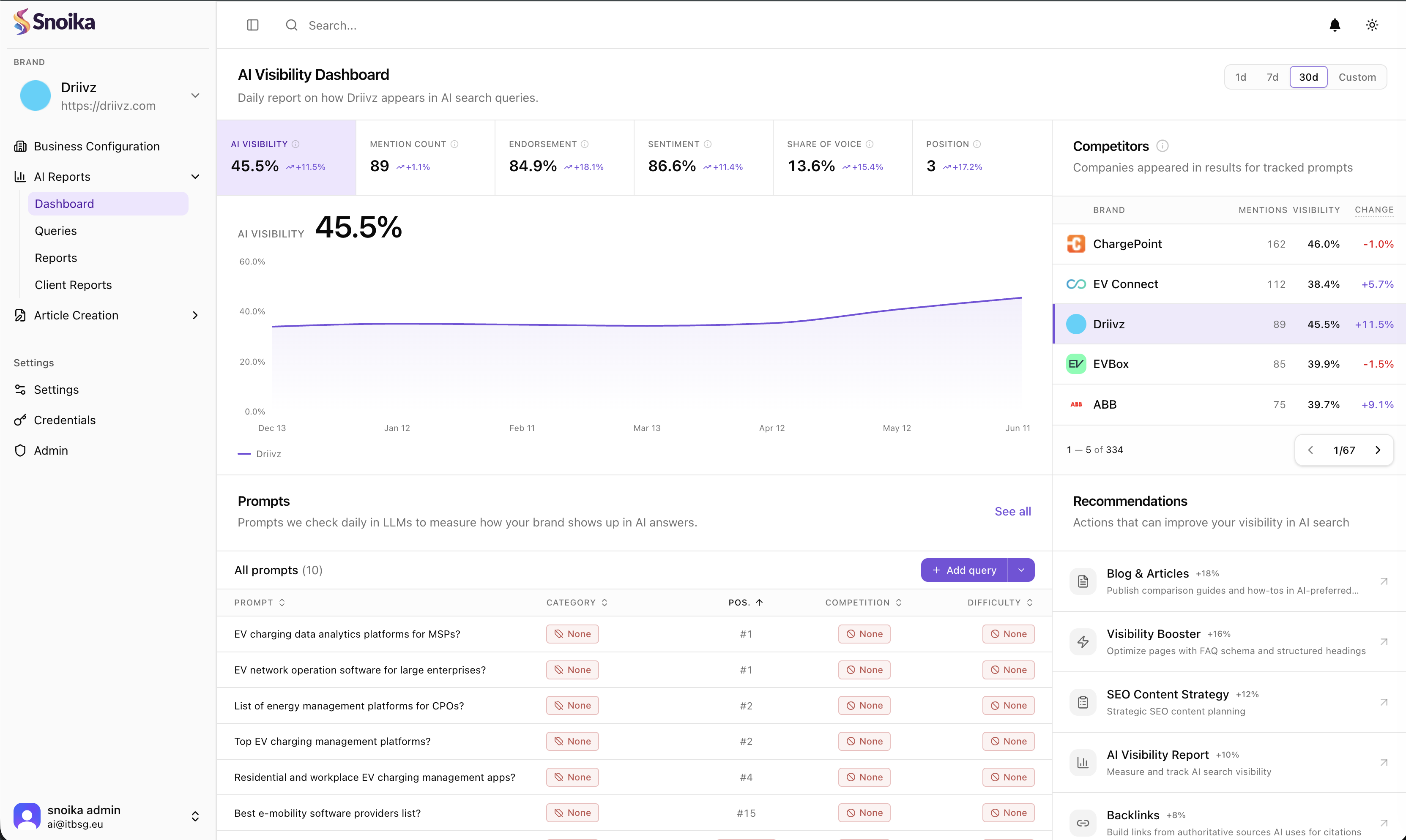
Task: Select the Dashboard menu item
Action: point(108,204)
